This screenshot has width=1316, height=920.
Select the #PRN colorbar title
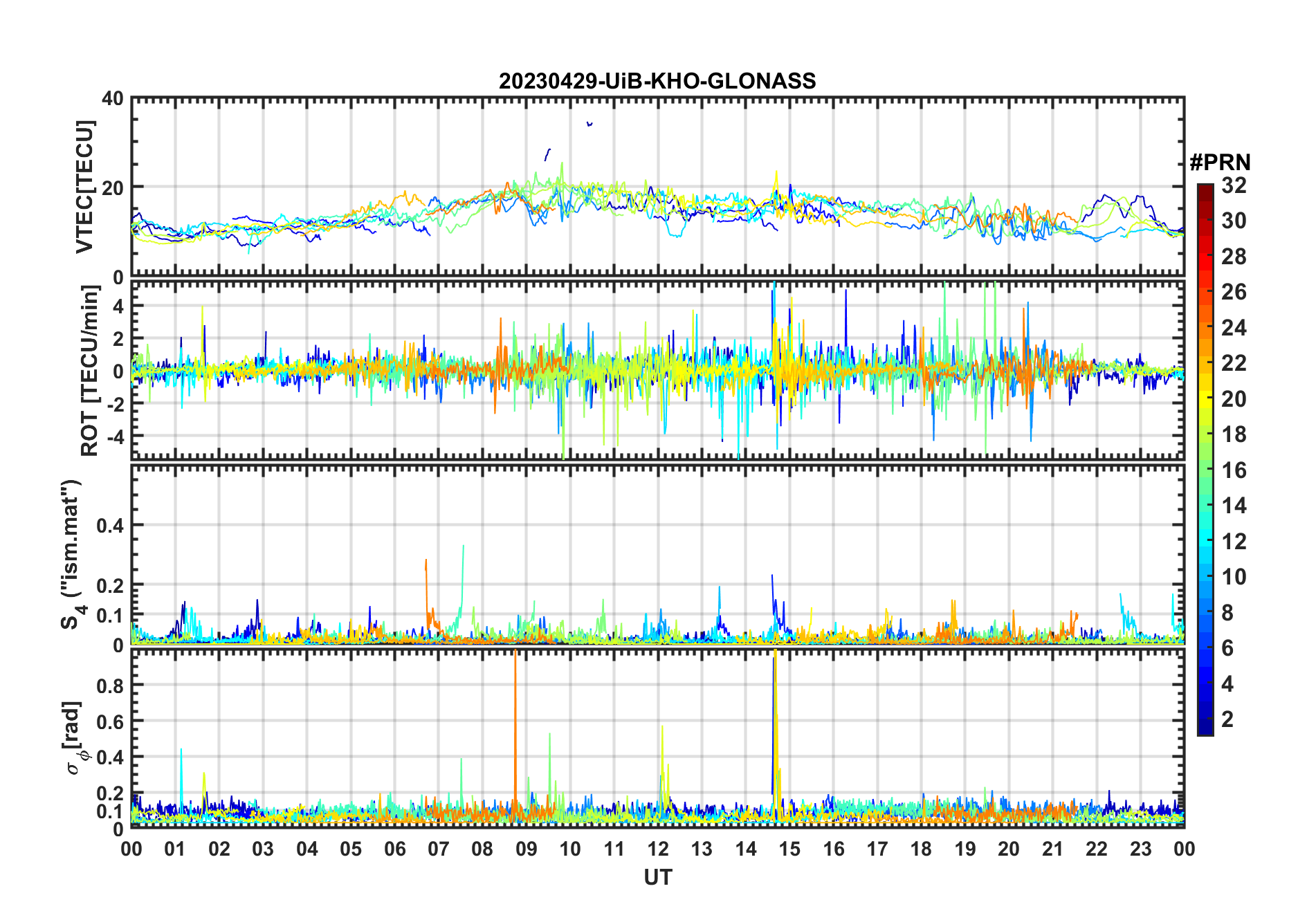click(x=1220, y=163)
